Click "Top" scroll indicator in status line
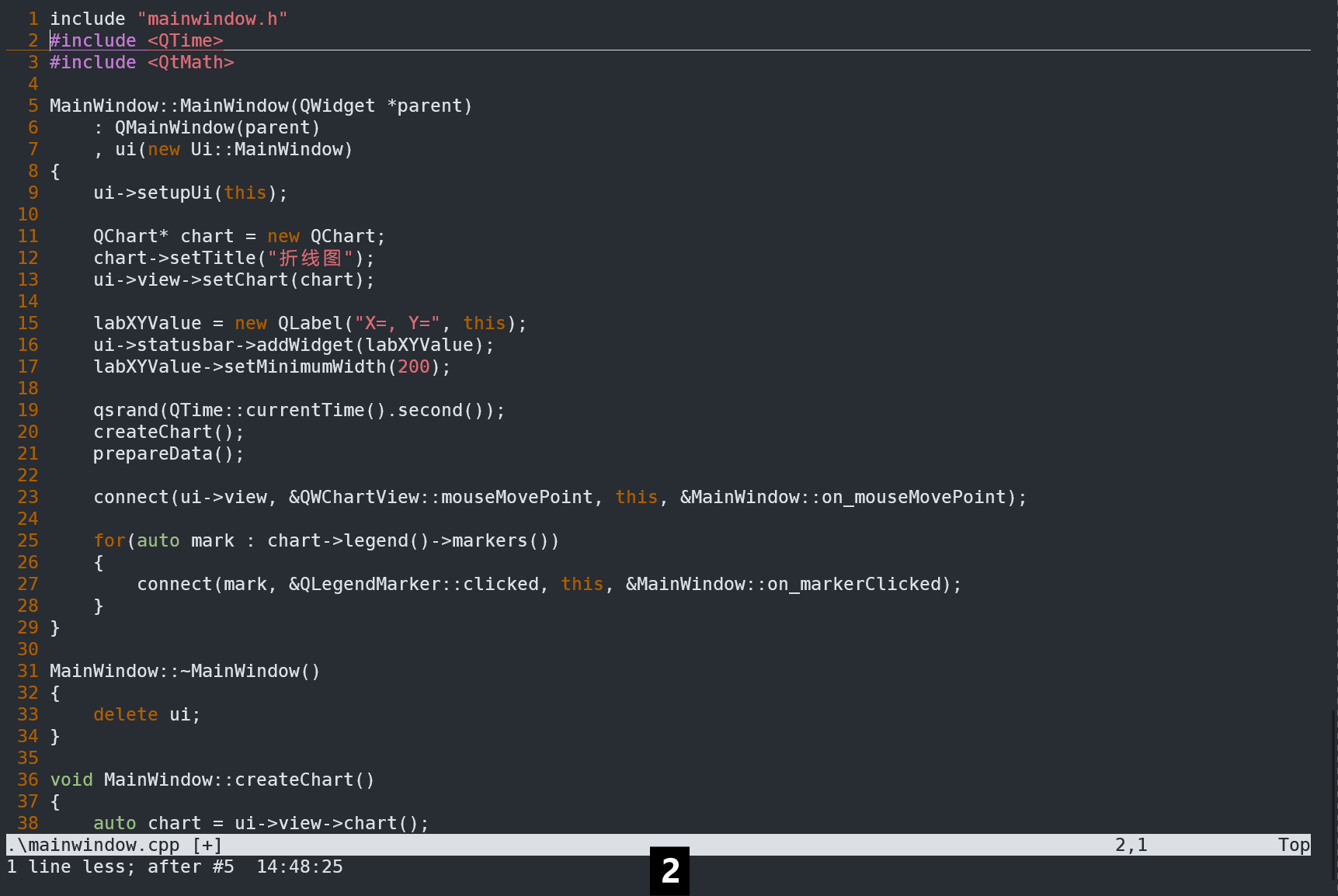 tap(1295, 845)
